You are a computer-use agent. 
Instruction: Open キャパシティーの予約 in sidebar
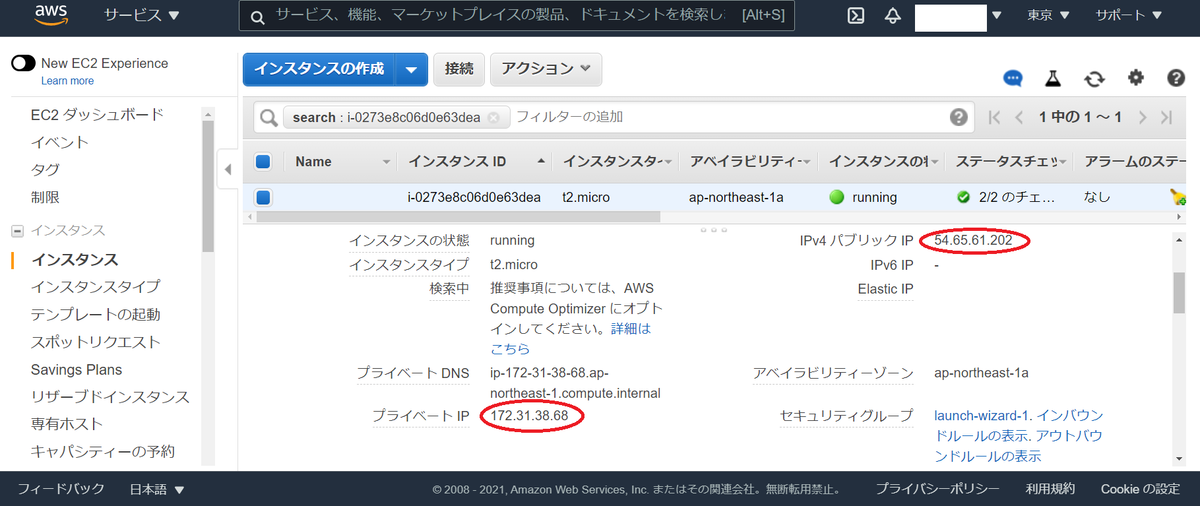point(102,451)
